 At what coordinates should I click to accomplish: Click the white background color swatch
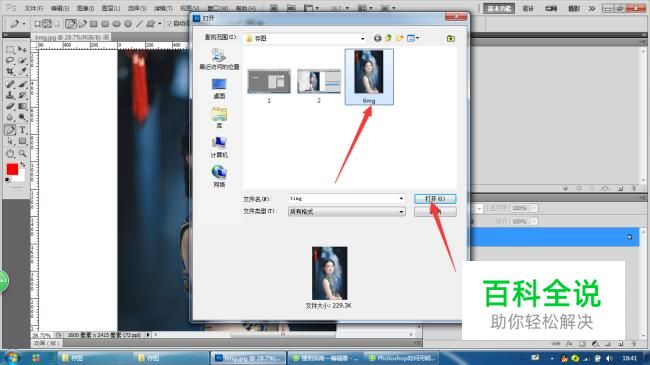21,177
